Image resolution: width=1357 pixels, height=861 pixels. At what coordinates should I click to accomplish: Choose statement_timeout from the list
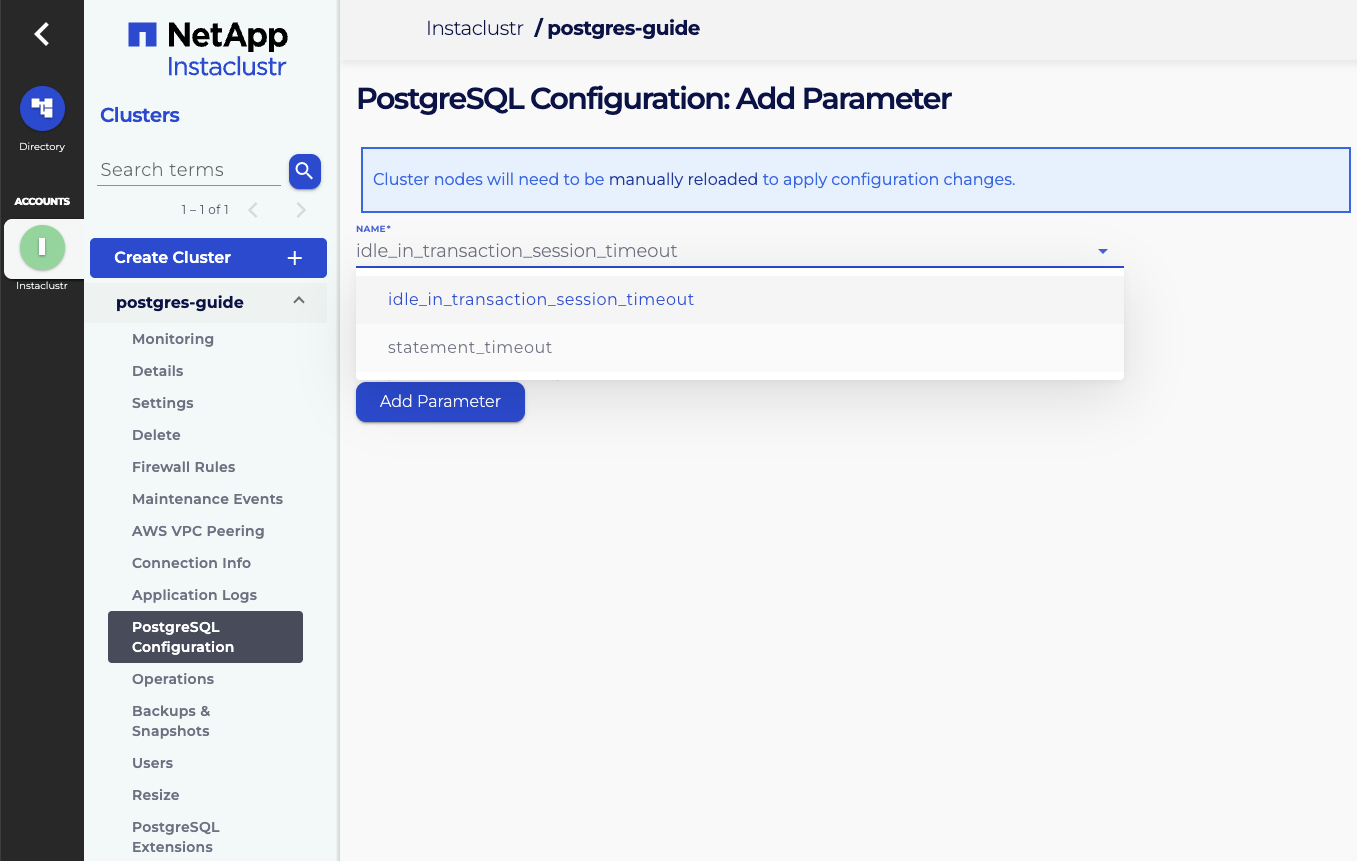470,347
